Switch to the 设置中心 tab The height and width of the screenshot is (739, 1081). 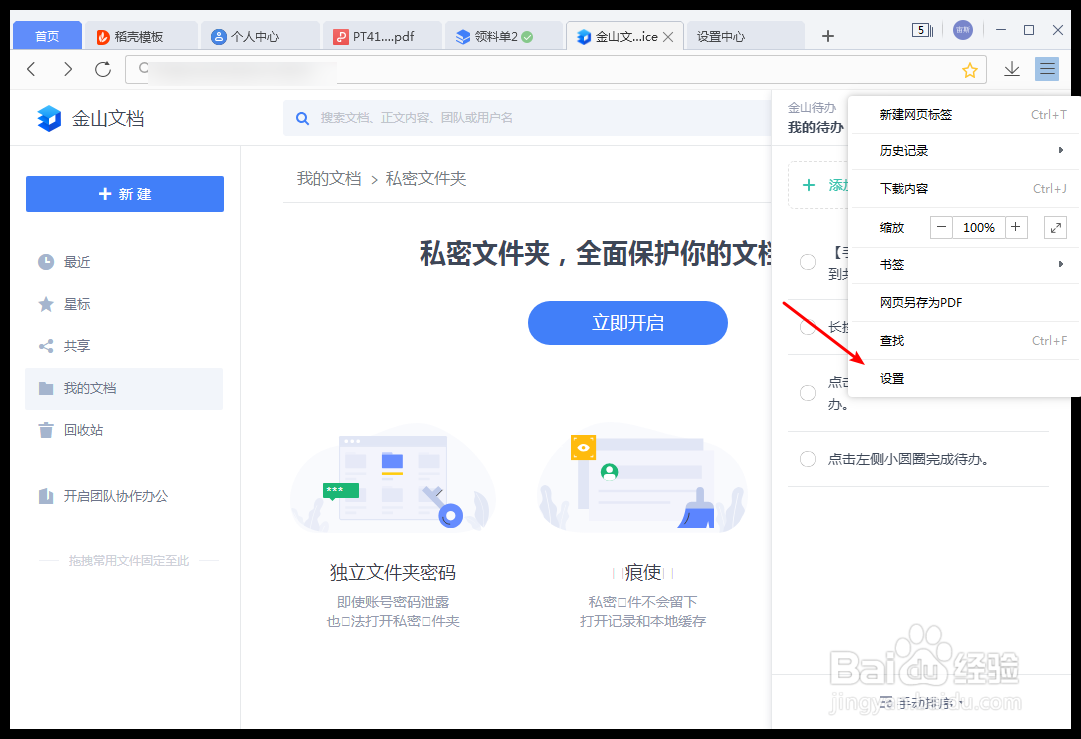click(745, 36)
